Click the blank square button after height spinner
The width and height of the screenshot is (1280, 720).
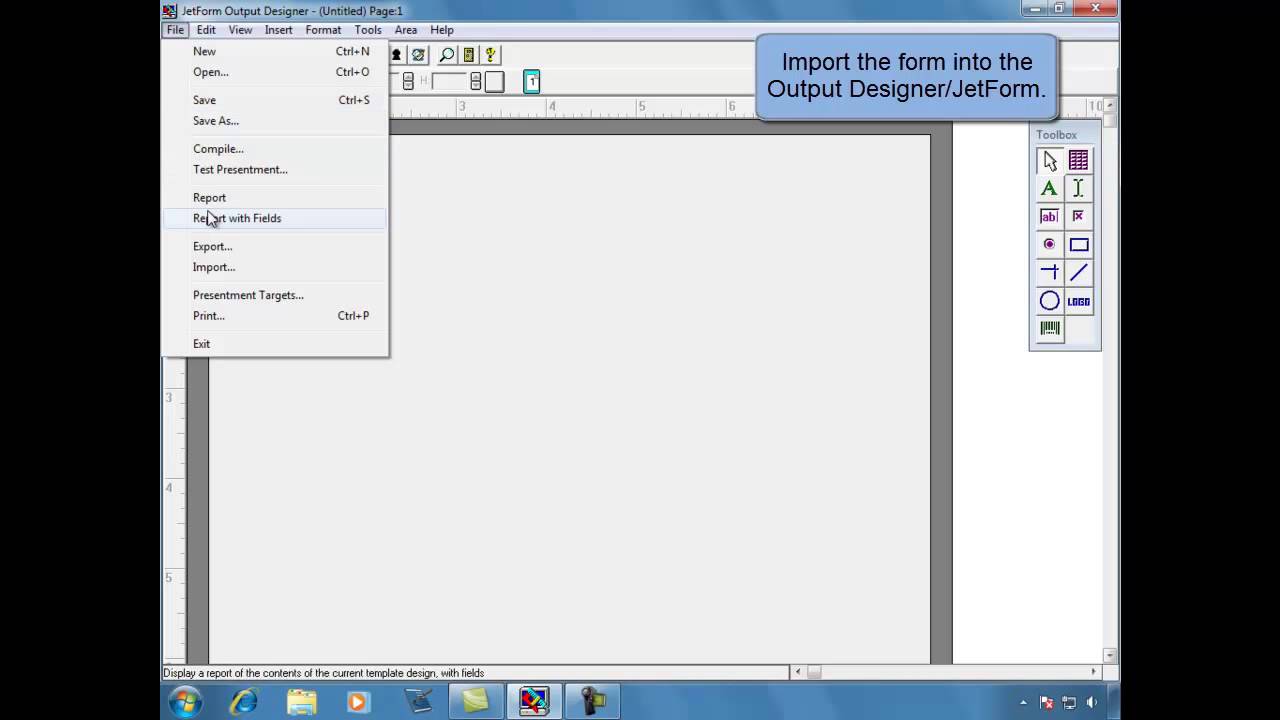pyautogui.click(x=494, y=82)
